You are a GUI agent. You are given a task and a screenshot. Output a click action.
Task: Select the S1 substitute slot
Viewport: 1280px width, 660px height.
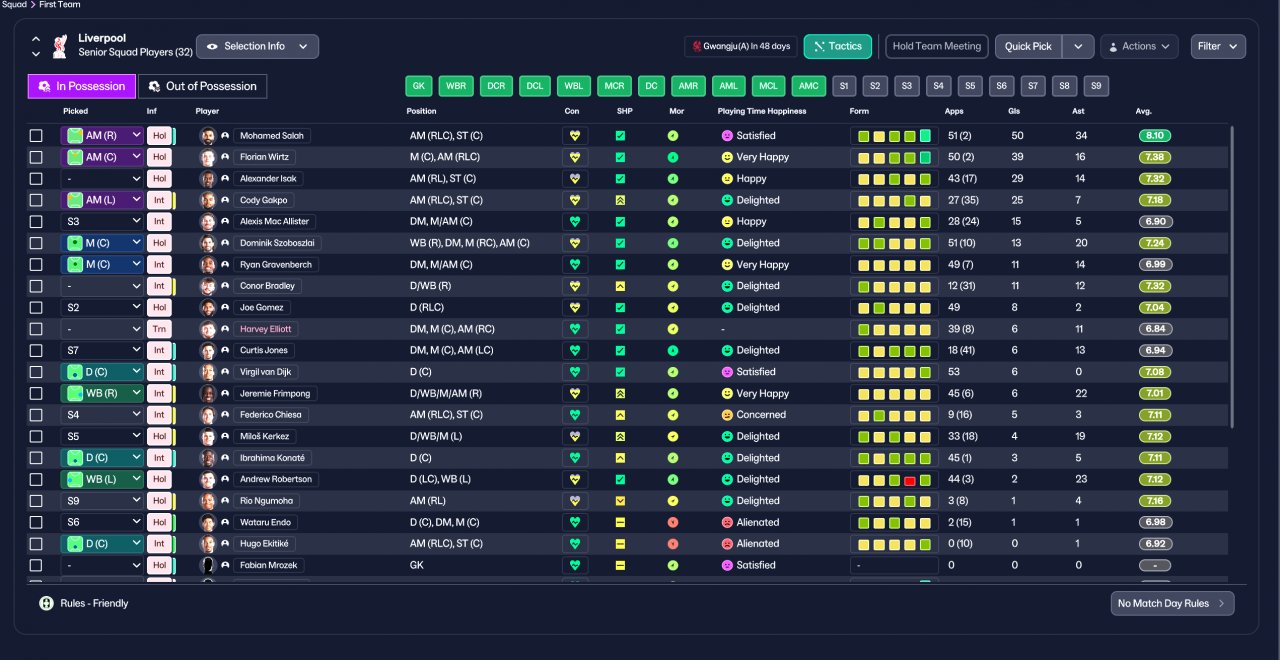(x=844, y=86)
